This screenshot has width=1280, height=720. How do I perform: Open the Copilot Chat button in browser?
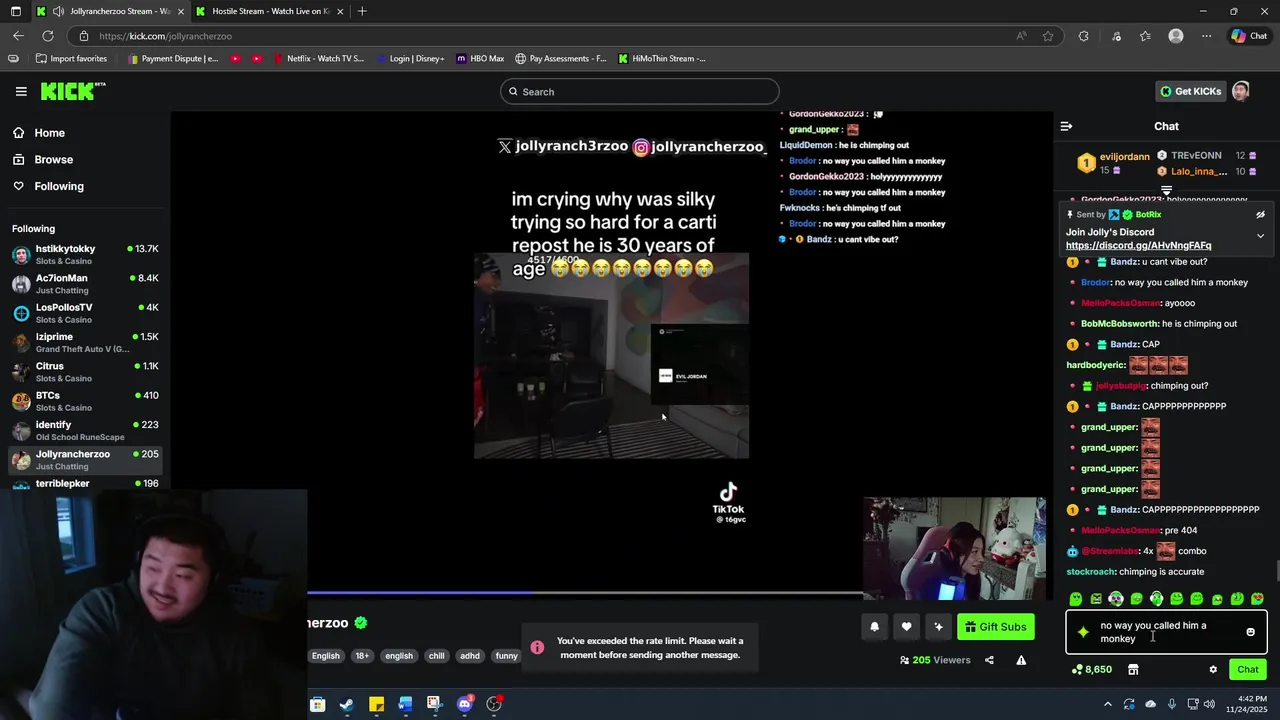coord(1249,36)
